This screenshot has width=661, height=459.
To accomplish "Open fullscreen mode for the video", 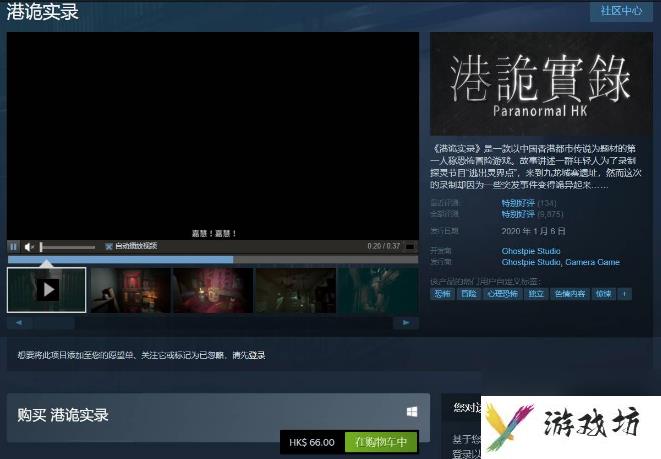I will 409,246.
